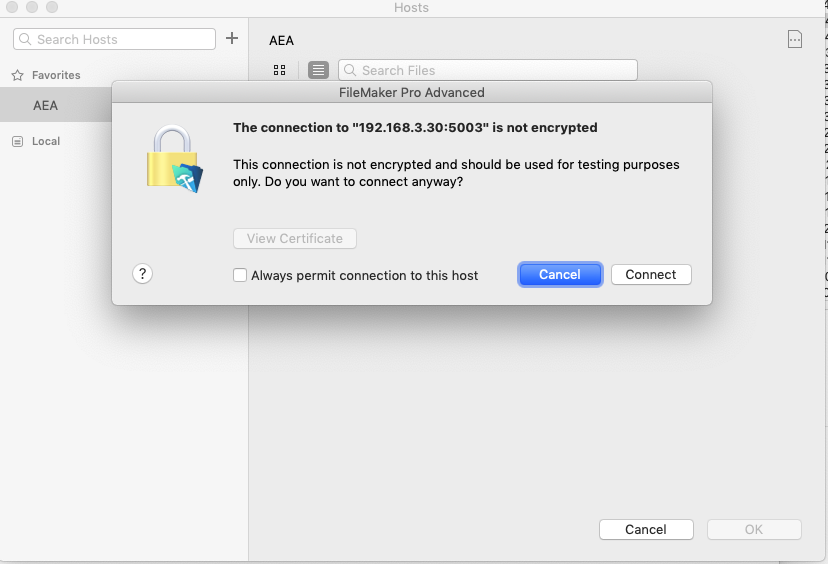828x564 pixels.
Task: Enable Always permit connection to this host
Action: coord(240,275)
